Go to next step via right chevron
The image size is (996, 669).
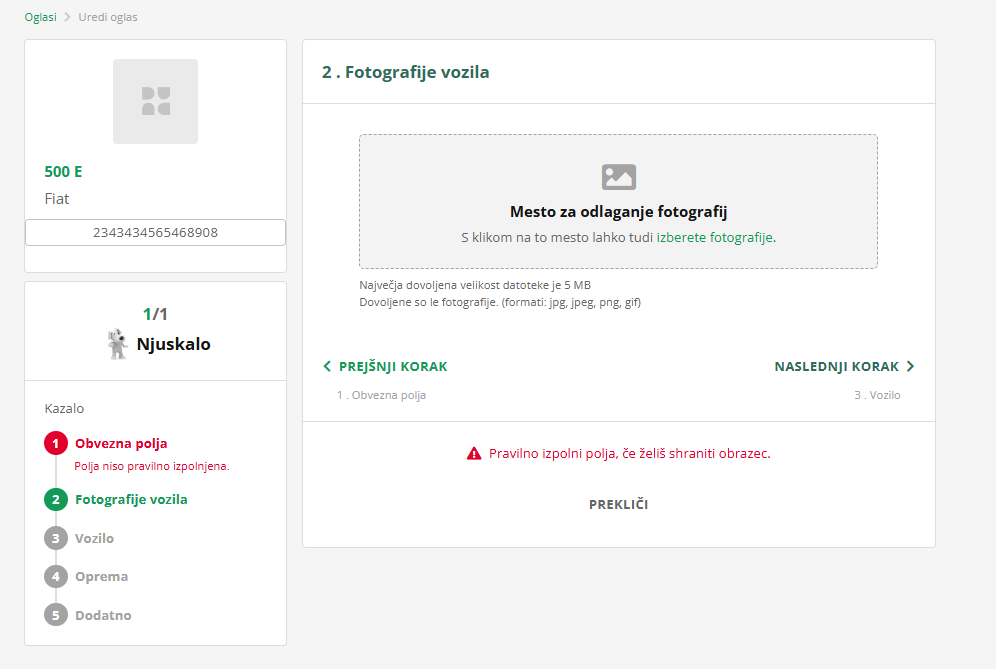(910, 367)
